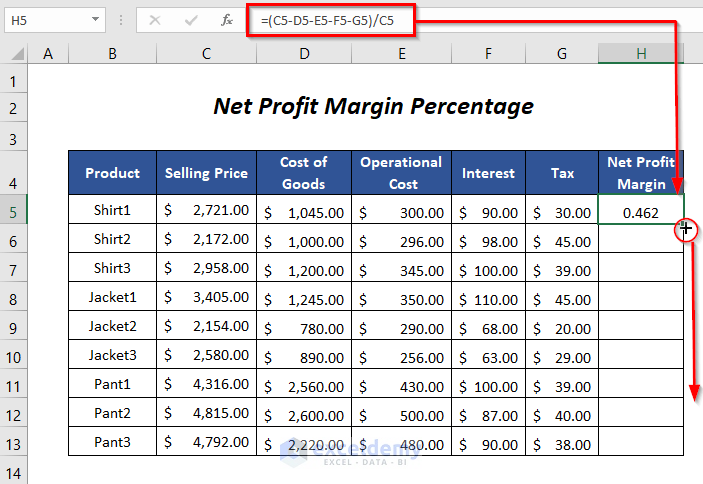Click the Enter checkmark formula bar icon
The width and height of the screenshot is (703, 484).
190,19
